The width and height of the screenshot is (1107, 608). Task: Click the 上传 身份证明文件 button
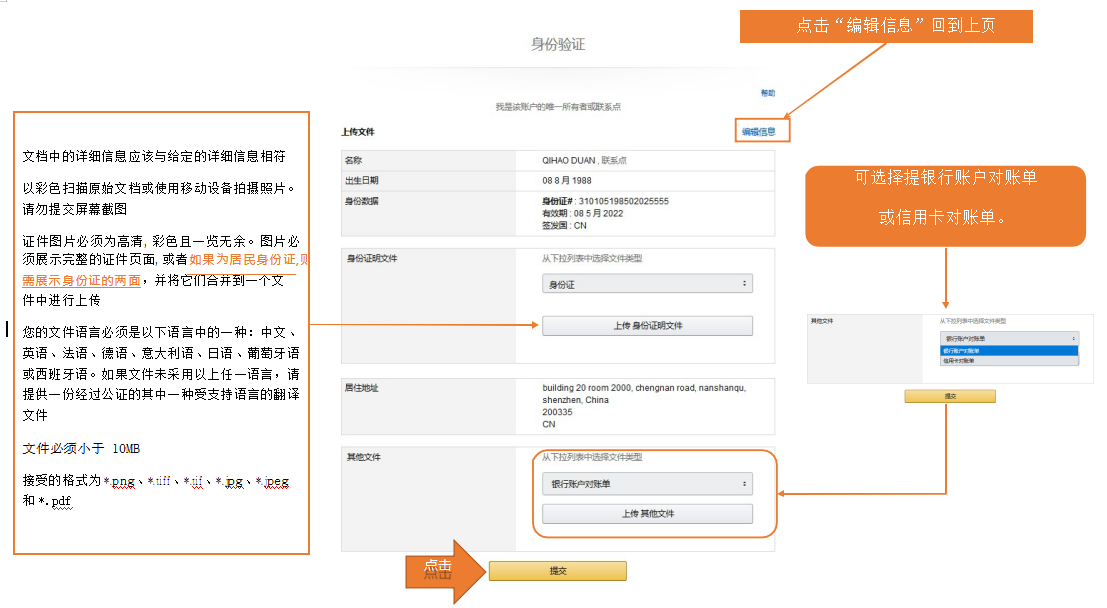point(648,325)
